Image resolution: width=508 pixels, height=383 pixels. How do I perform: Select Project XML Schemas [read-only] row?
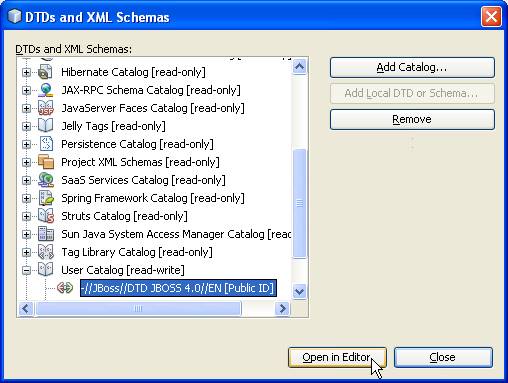click(x=140, y=162)
